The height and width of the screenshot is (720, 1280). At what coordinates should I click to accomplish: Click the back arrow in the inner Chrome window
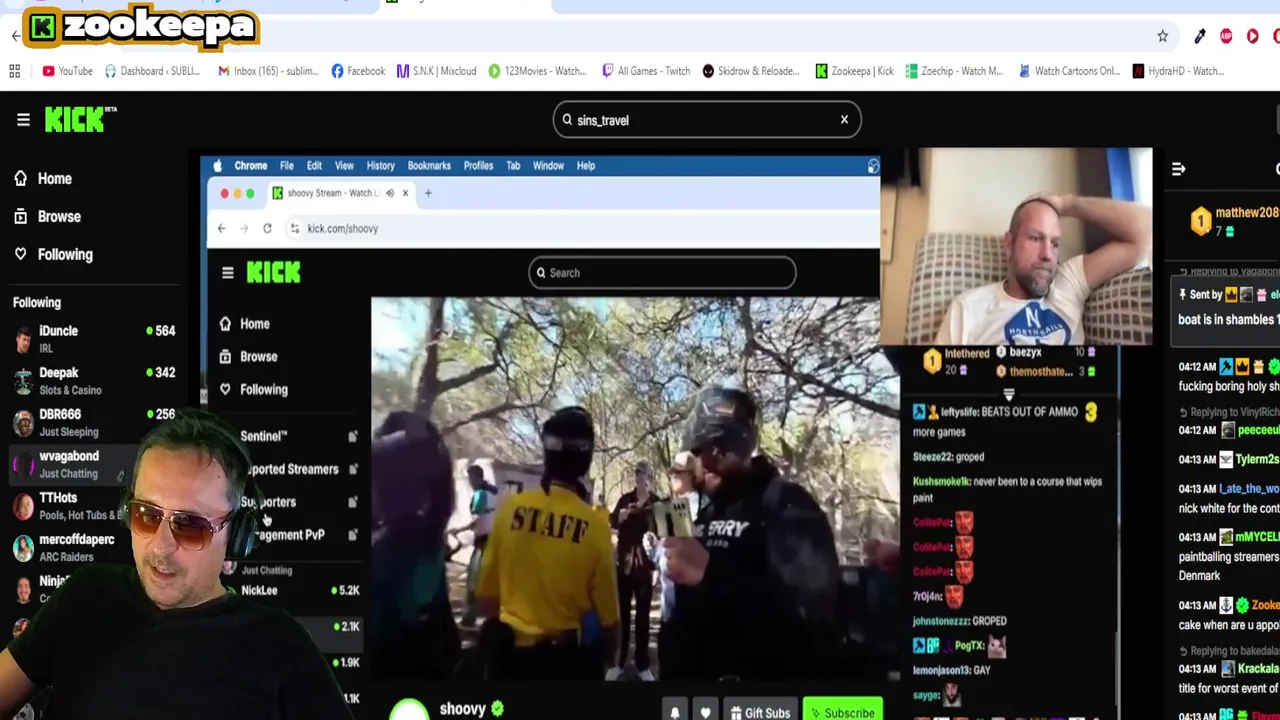click(x=221, y=229)
